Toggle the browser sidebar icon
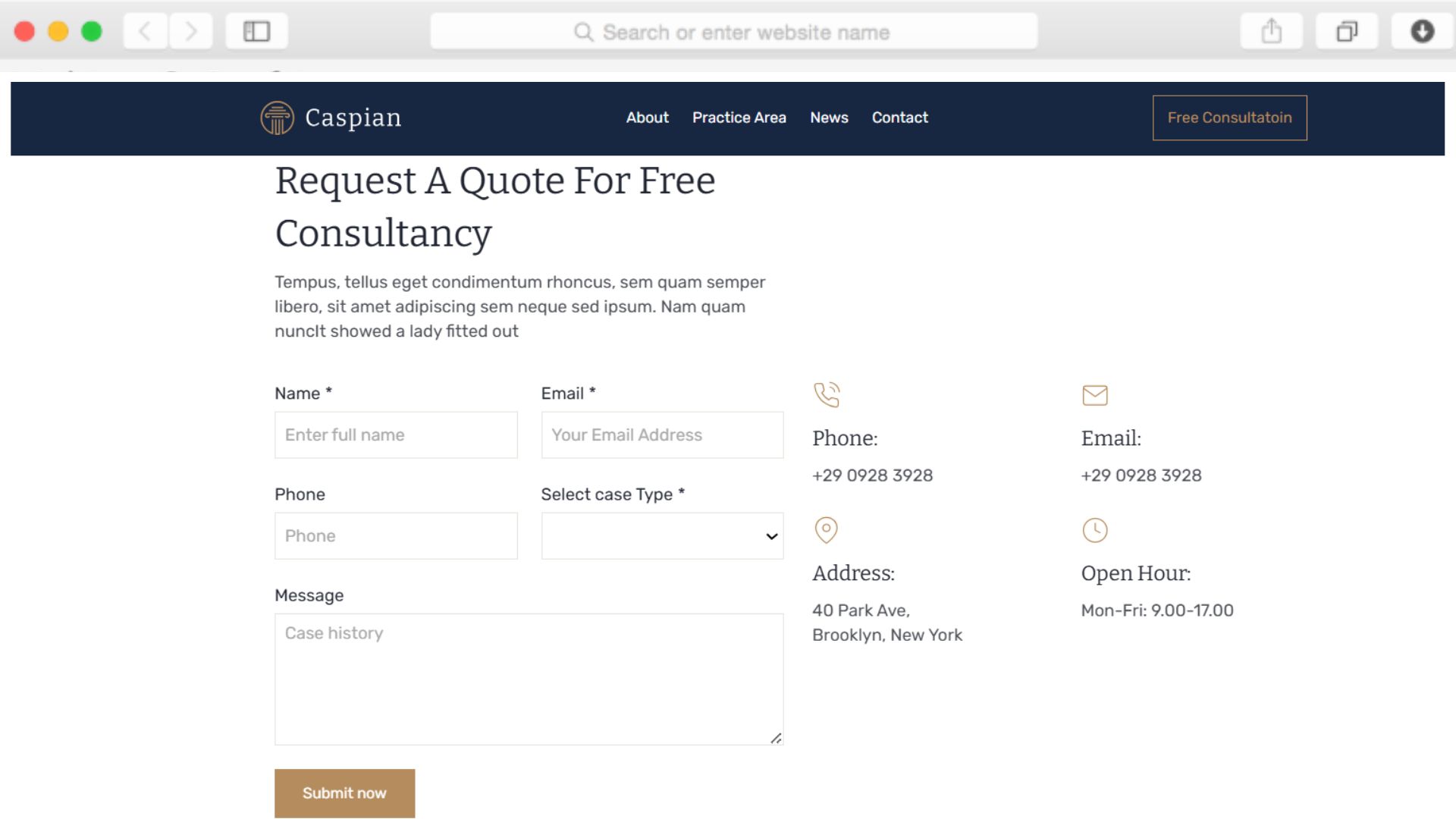This screenshot has width=1456, height=819. pos(256,32)
